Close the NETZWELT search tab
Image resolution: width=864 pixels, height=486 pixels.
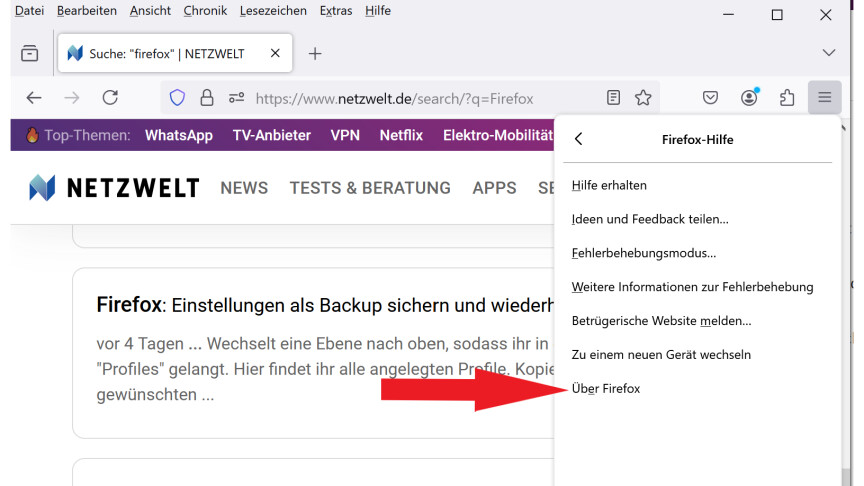(x=275, y=53)
